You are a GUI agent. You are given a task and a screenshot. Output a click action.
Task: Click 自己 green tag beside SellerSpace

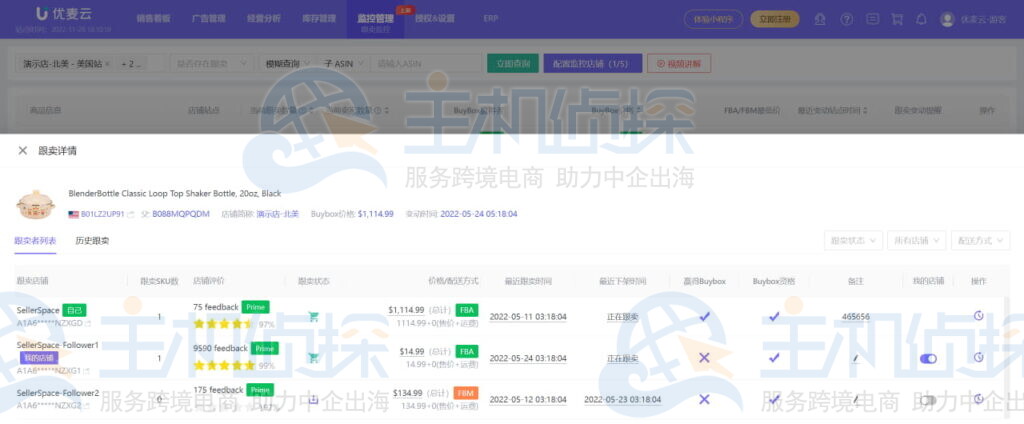[74, 310]
